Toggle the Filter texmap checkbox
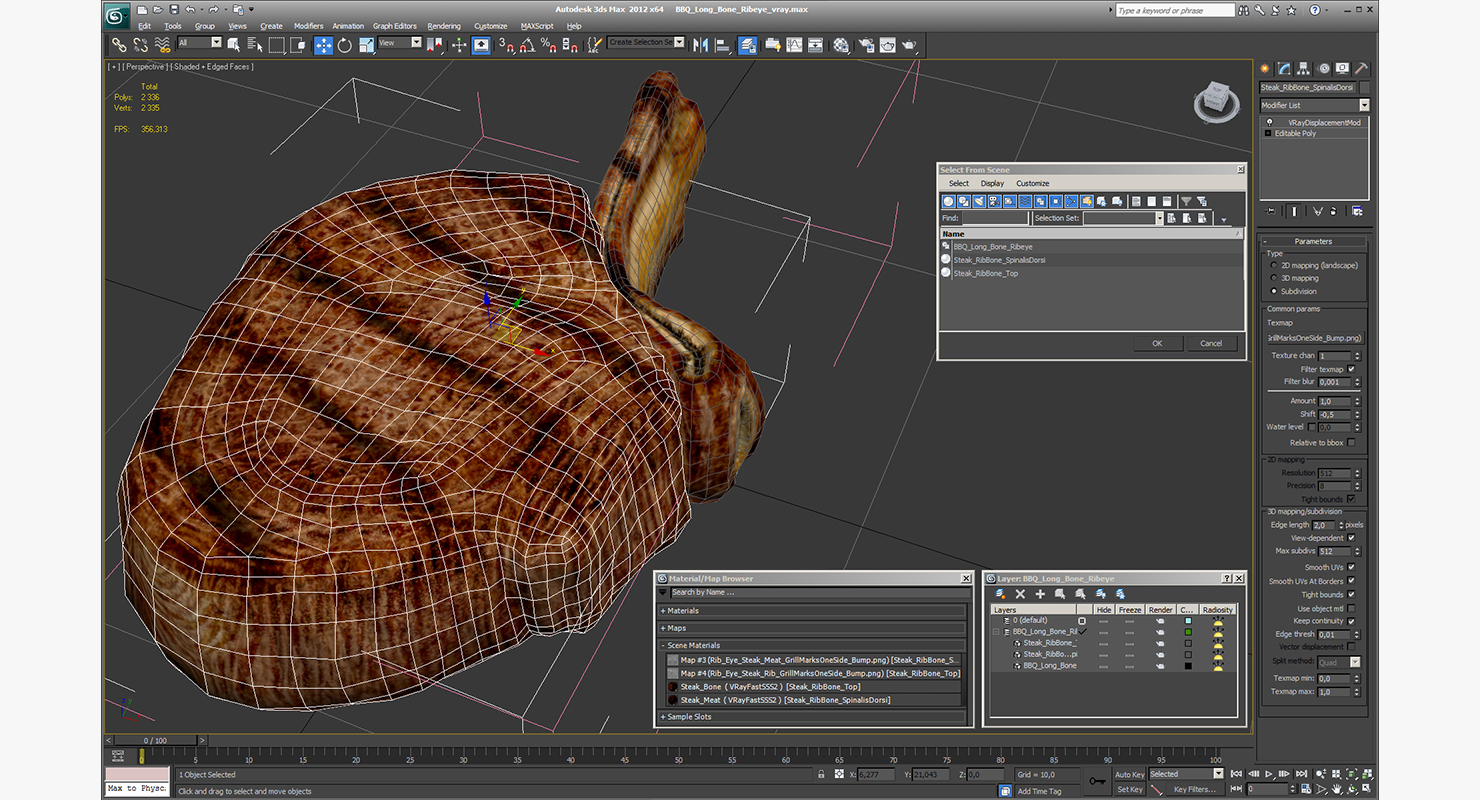1480x800 pixels. (1351, 369)
